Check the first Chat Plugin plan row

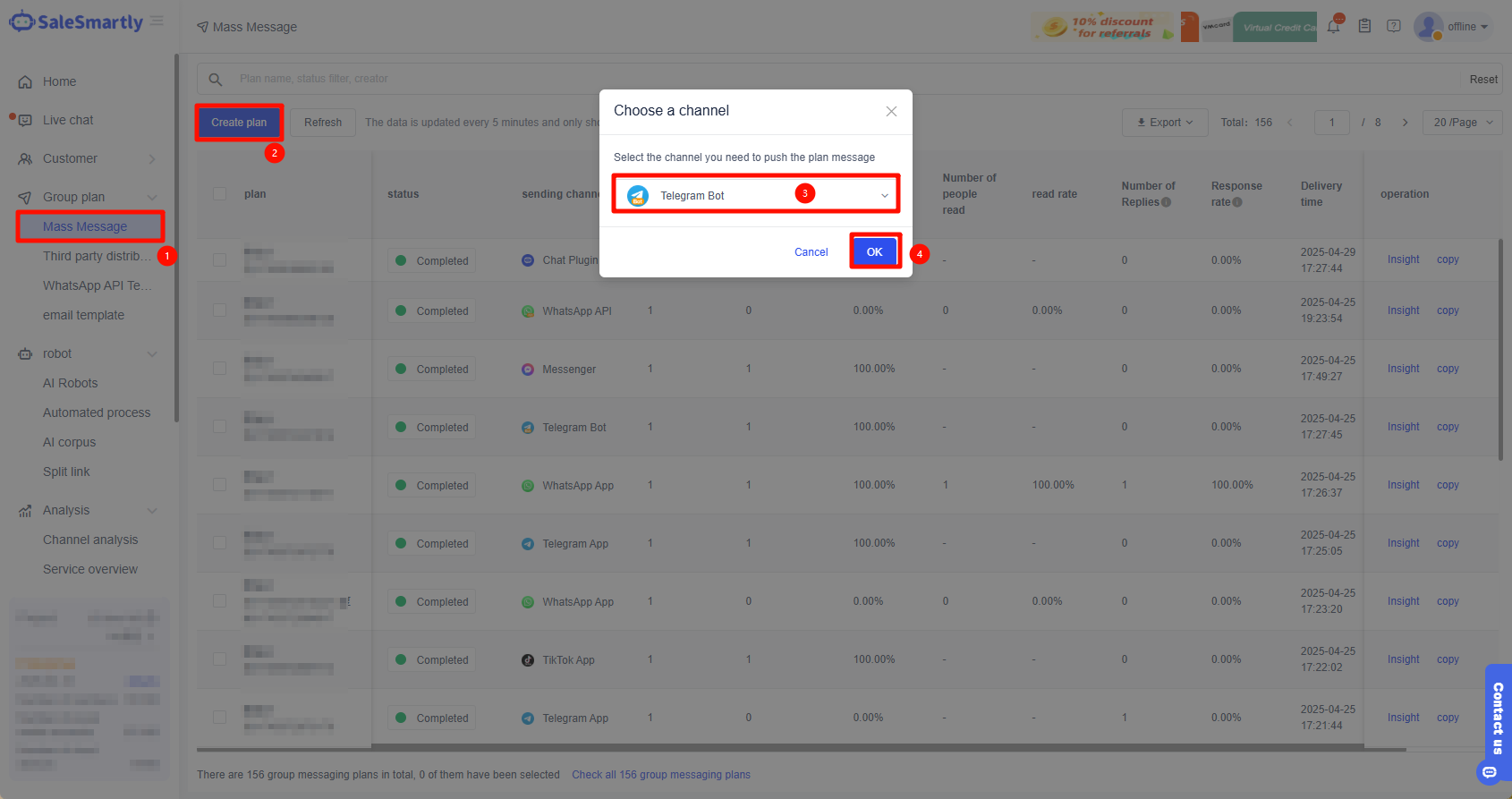click(x=220, y=260)
